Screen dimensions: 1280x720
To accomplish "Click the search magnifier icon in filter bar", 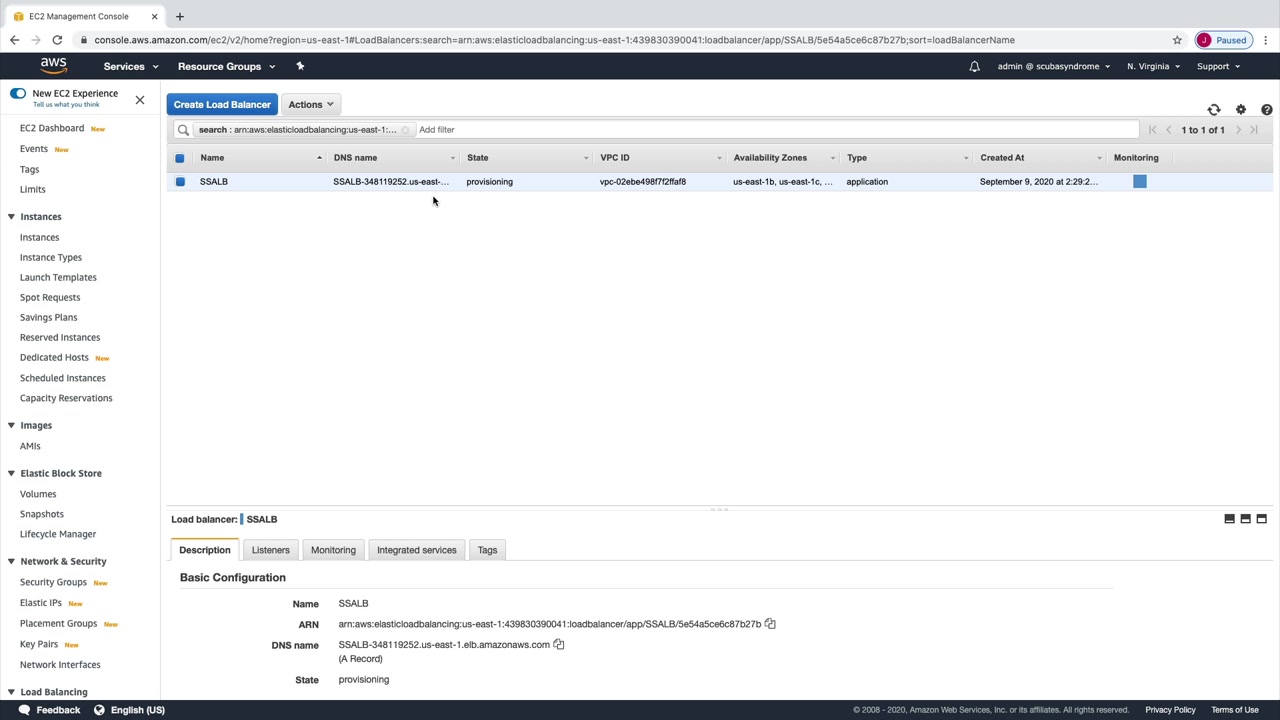I will pos(183,130).
